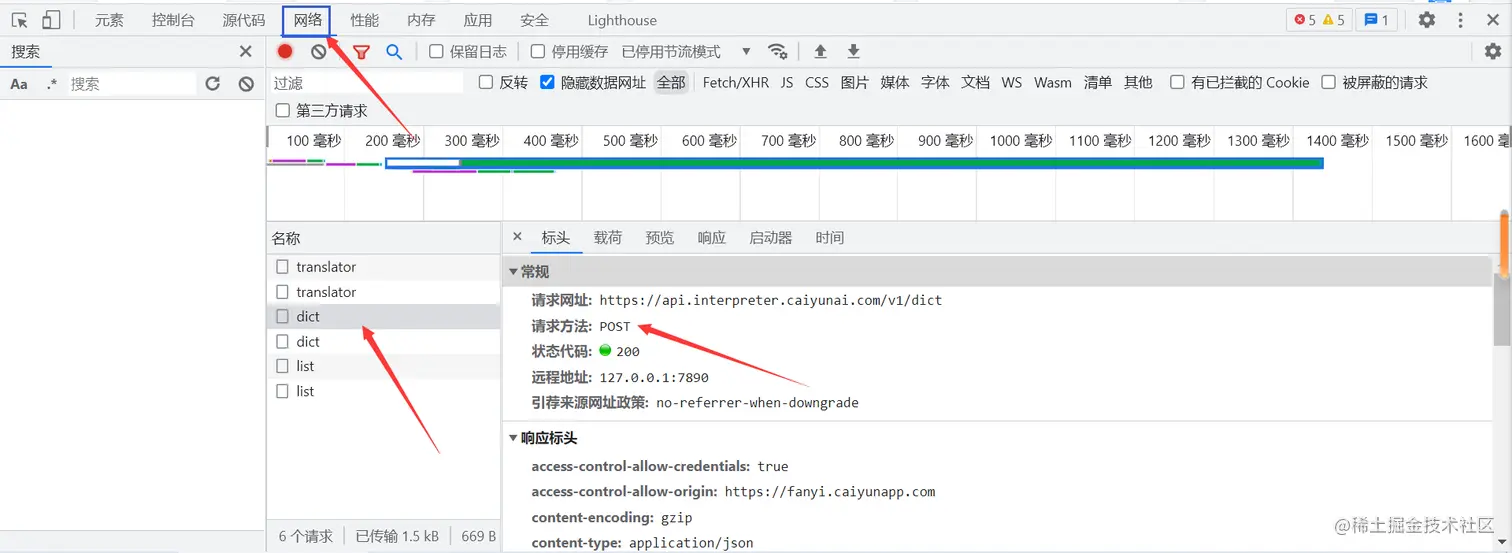Click the request URL value text

pyautogui.click(x=771, y=300)
